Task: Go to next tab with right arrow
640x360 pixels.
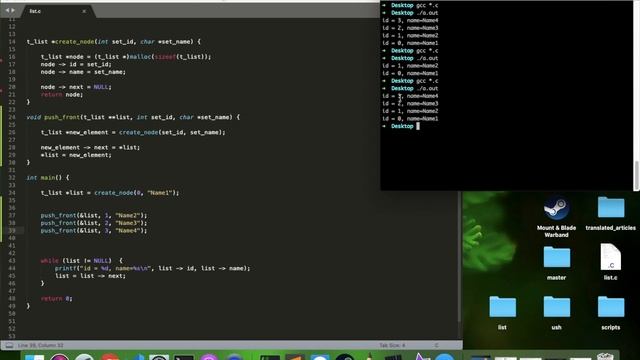Action: (13, 10)
